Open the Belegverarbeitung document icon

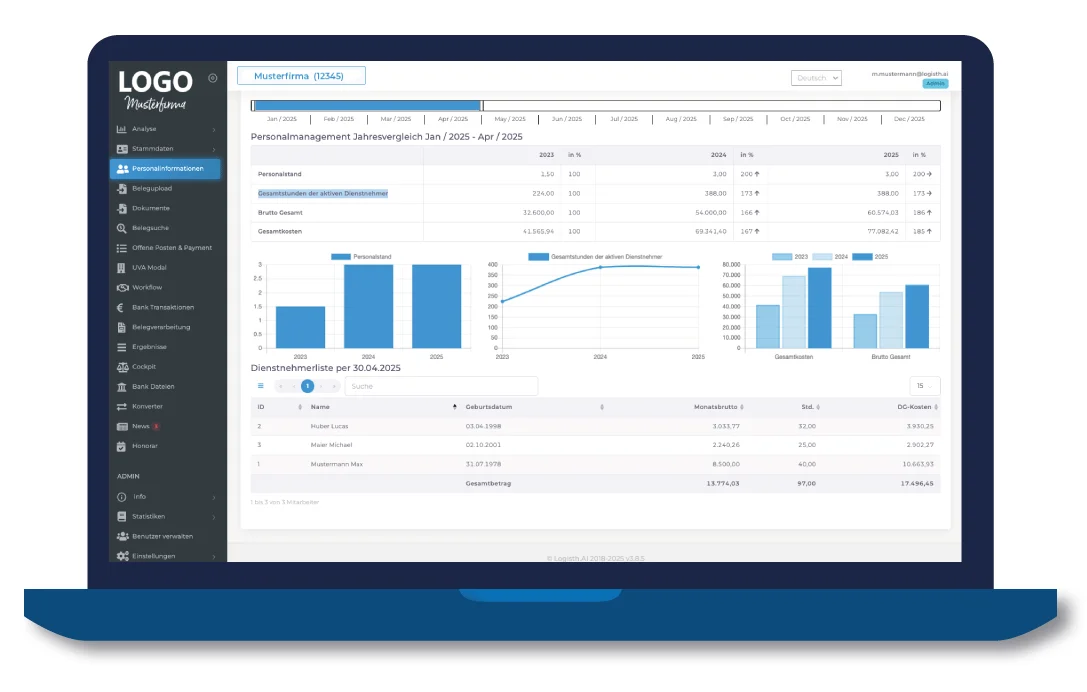(x=121, y=327)
